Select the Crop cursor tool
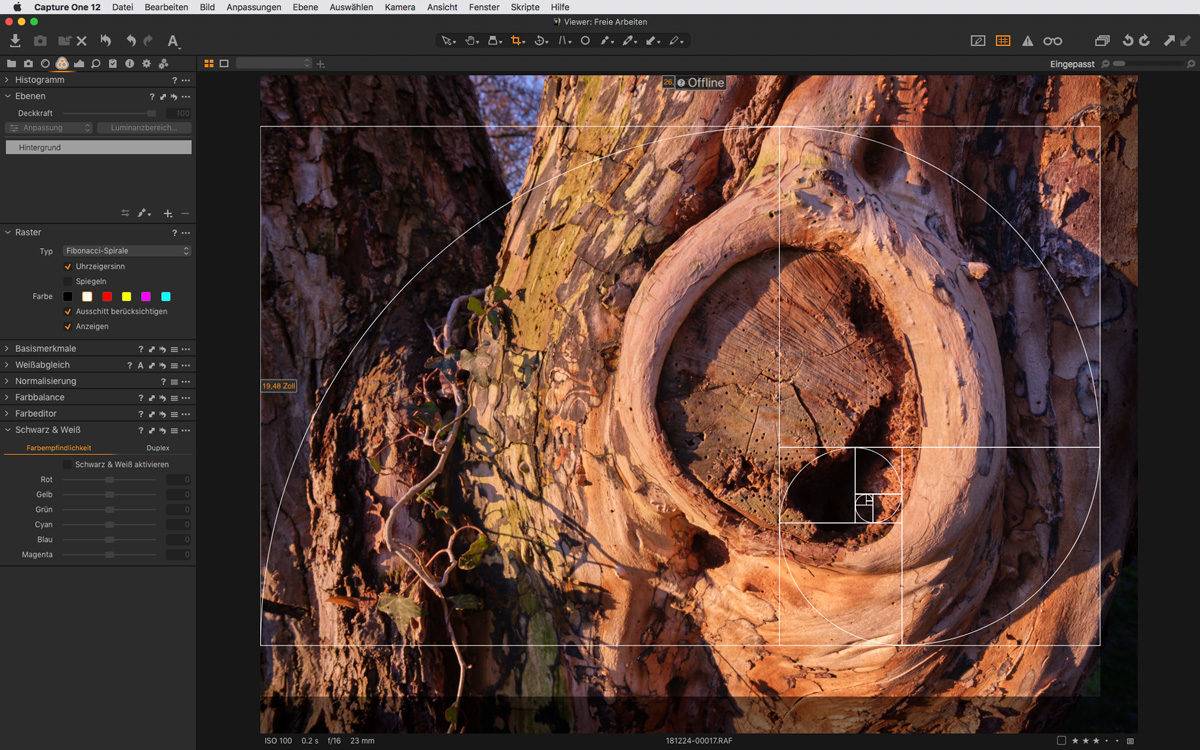The image size is (1200, 750). point(518,41)
